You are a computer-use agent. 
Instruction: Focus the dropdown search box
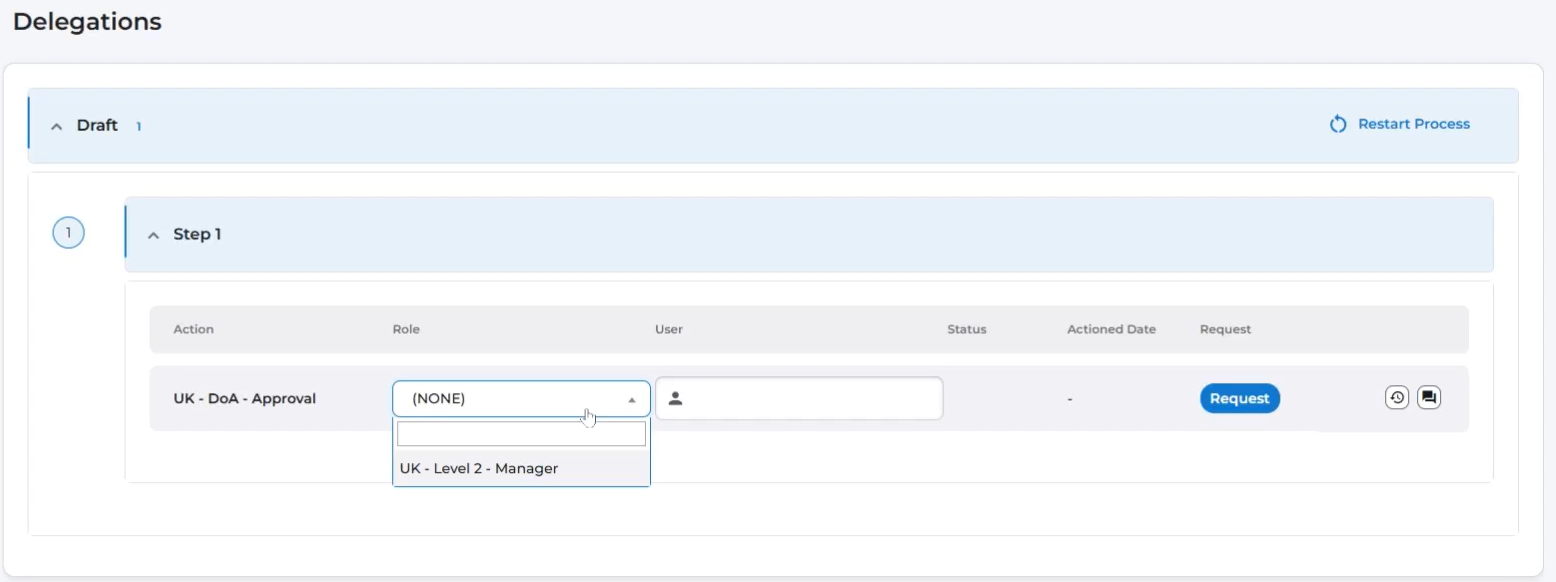521,434
